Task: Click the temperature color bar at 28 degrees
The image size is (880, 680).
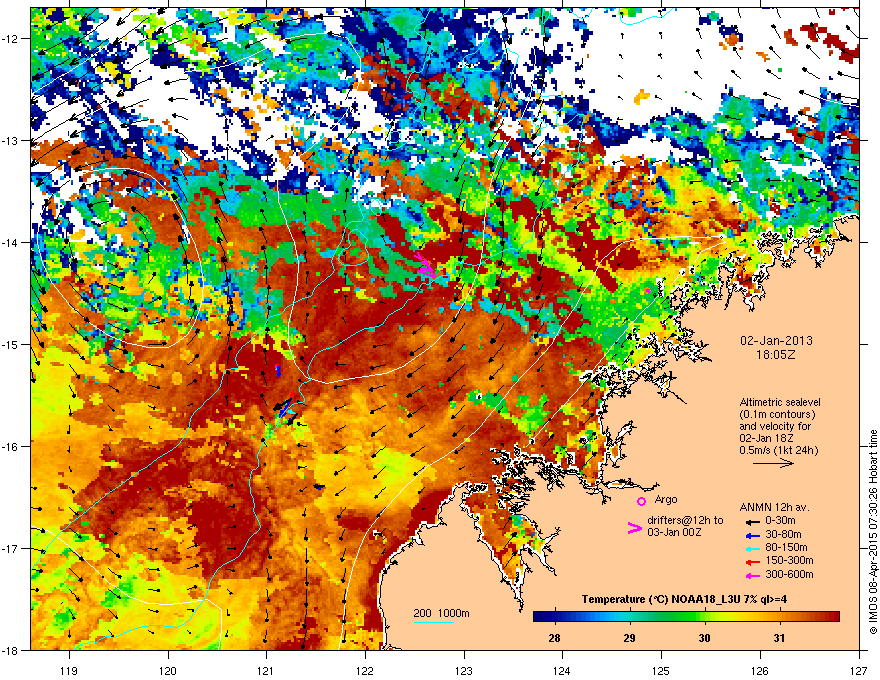Action: click(x=554, y=616)
